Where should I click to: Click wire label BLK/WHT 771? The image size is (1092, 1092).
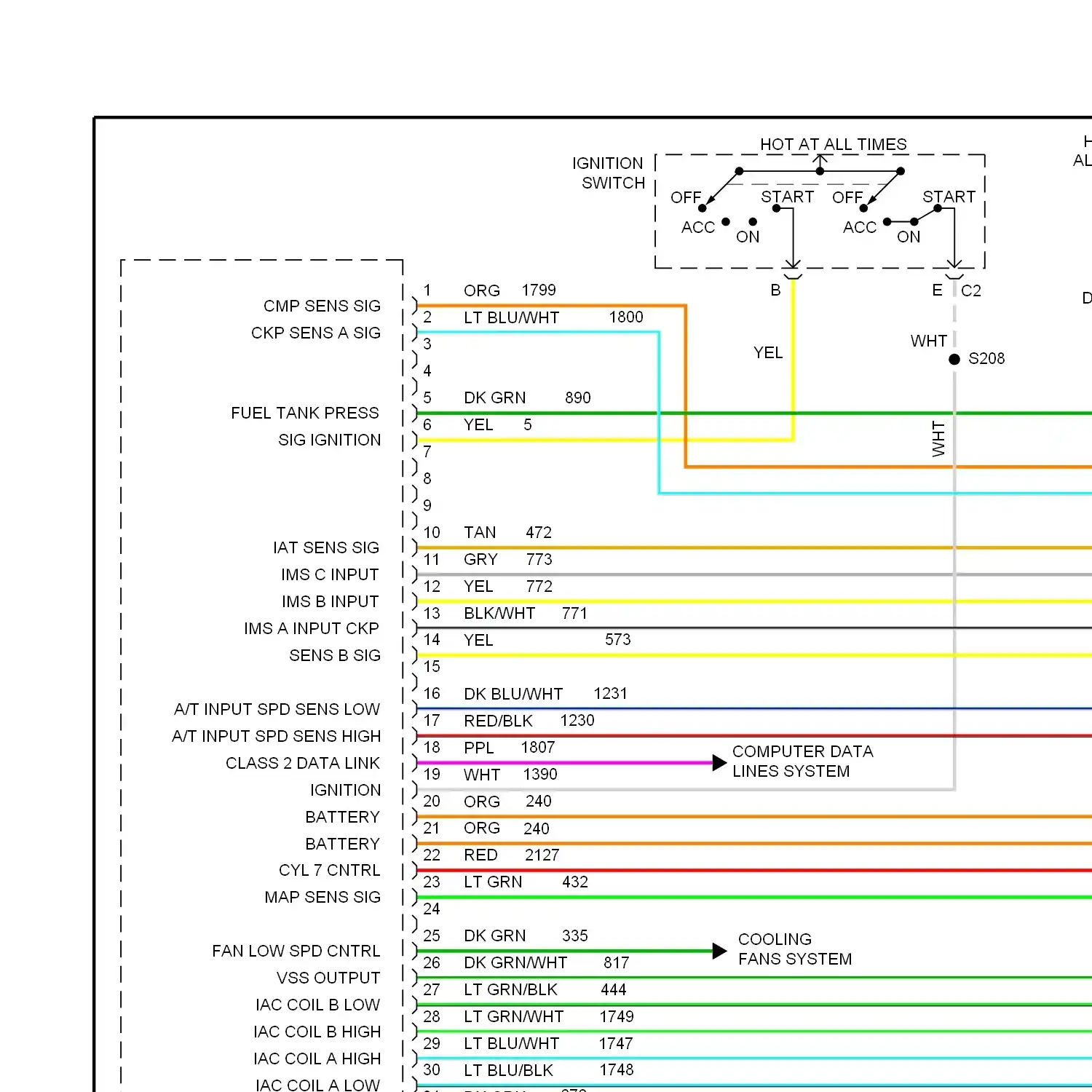(x=525, y=613)
